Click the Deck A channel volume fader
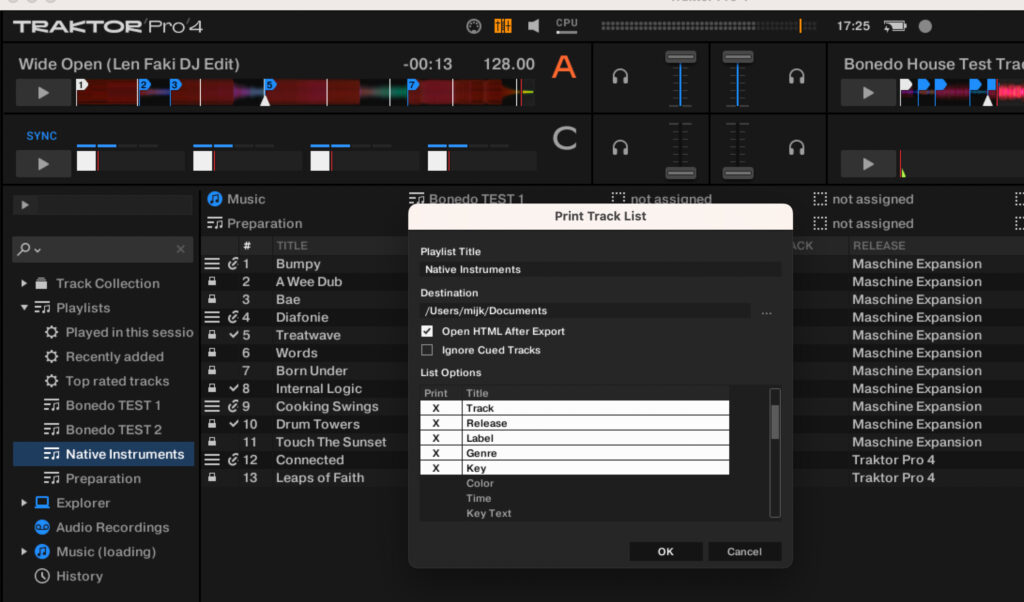This screenshot has height=602, width=1024. tap(680, 57)
